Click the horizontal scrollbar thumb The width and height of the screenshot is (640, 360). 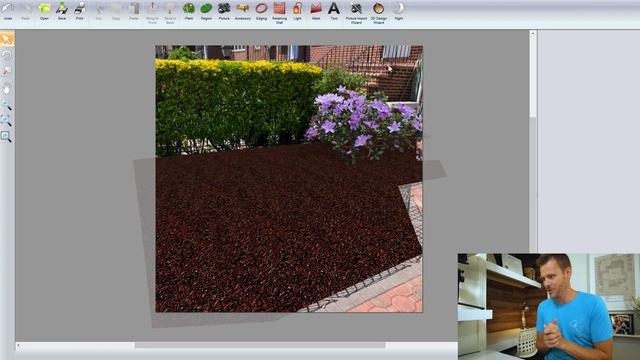click(260, 345)
